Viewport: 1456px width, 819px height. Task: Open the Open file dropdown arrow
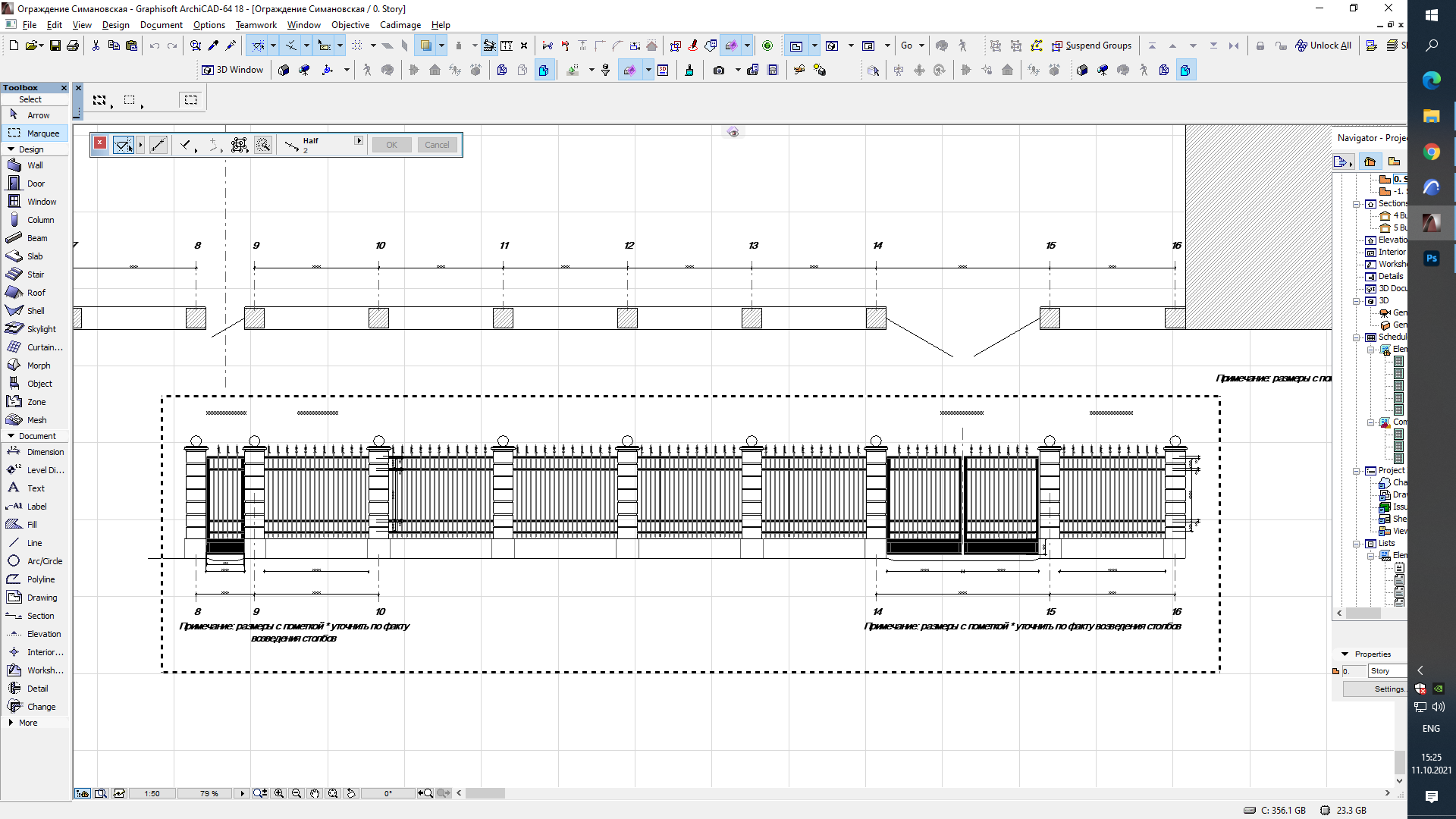39,45
